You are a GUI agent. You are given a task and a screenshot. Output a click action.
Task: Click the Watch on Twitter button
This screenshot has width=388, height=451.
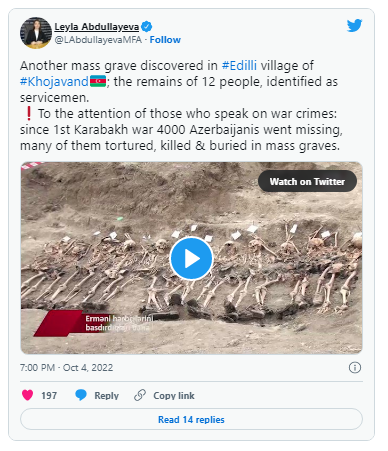[x=307, y=181]
